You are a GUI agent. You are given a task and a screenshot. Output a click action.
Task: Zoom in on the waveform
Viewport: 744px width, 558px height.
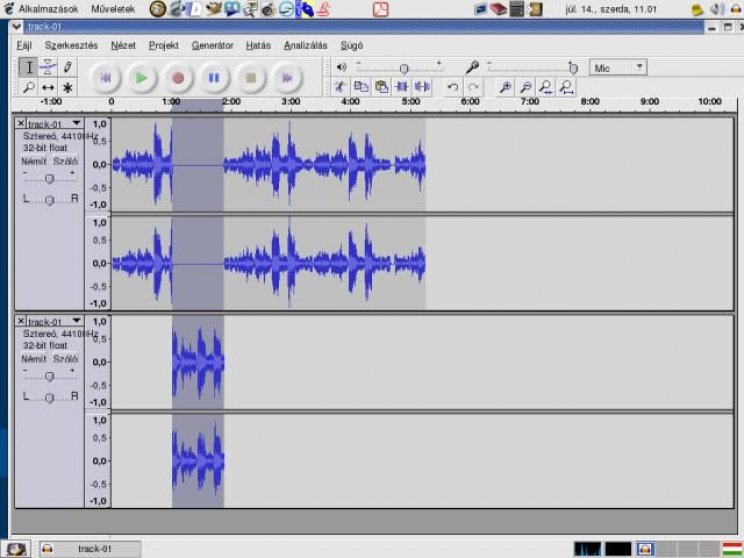coord(505,87)
